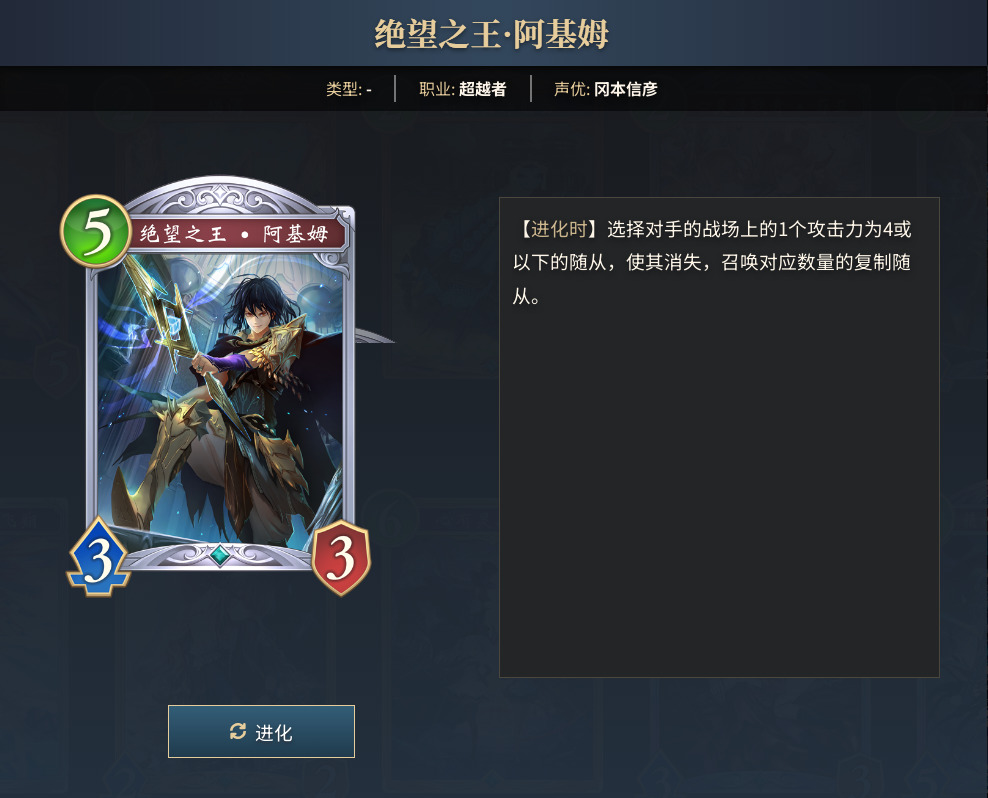Click the red name banner on the card
Image resolution: width=988 pixels, height=798 pixels.
coord(234,234)
